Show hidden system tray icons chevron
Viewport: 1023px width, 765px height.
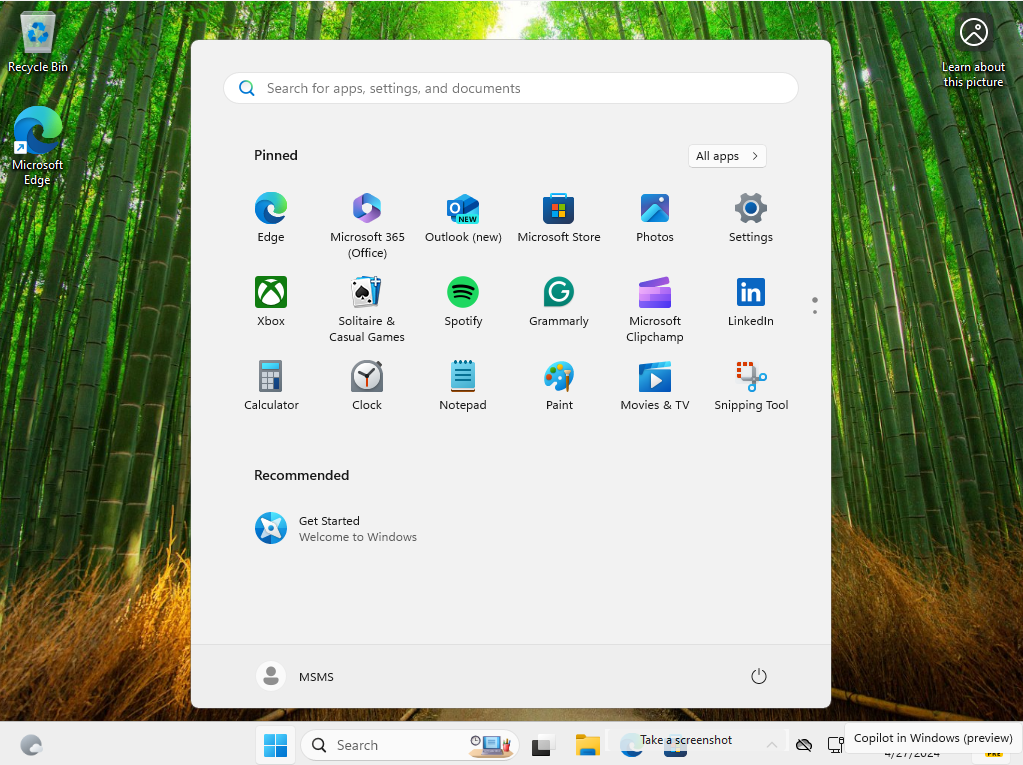click(771, 745)
